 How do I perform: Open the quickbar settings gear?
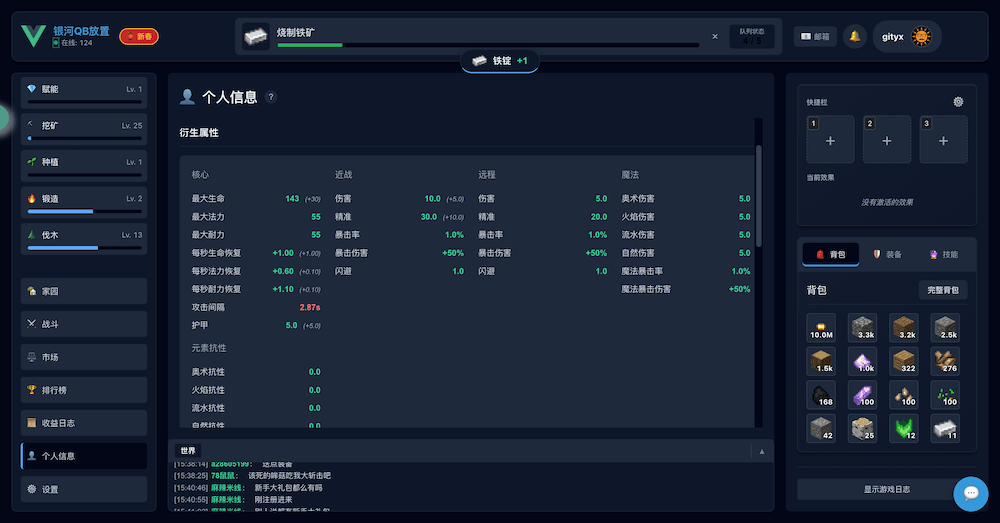[x=958, y=102]
